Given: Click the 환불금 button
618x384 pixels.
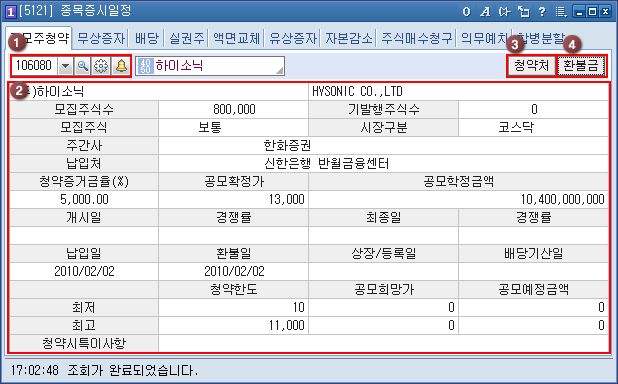Looking at the screenshot, I should 581,66.
